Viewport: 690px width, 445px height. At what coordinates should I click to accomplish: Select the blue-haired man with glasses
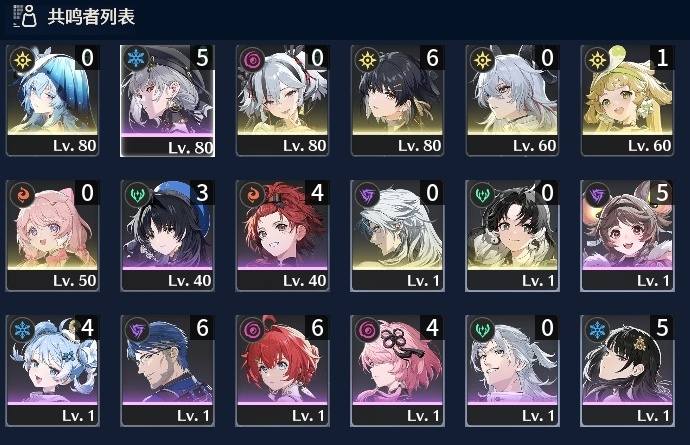(x=168, y=371)
